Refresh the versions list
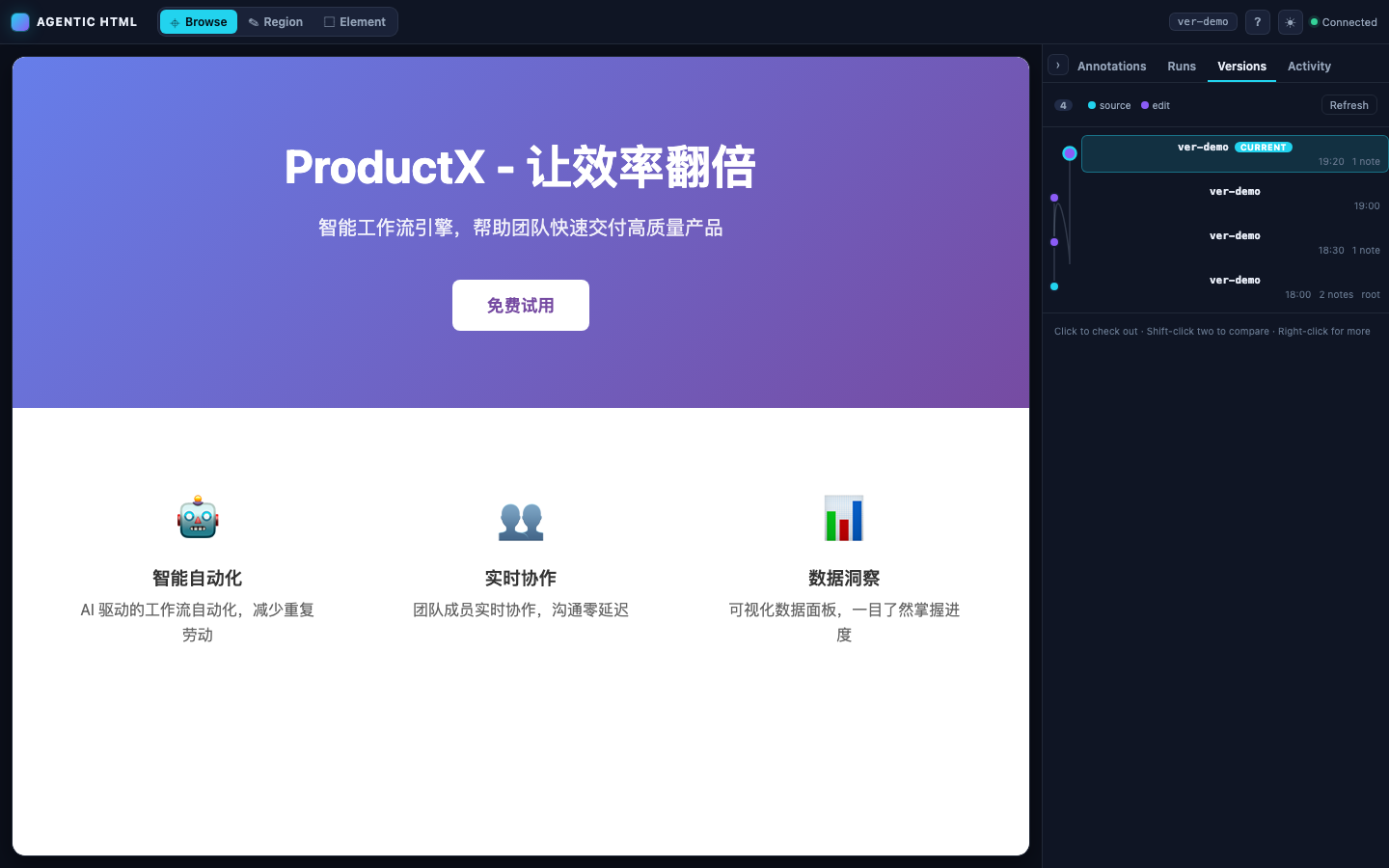 (x=1348, y=105)
